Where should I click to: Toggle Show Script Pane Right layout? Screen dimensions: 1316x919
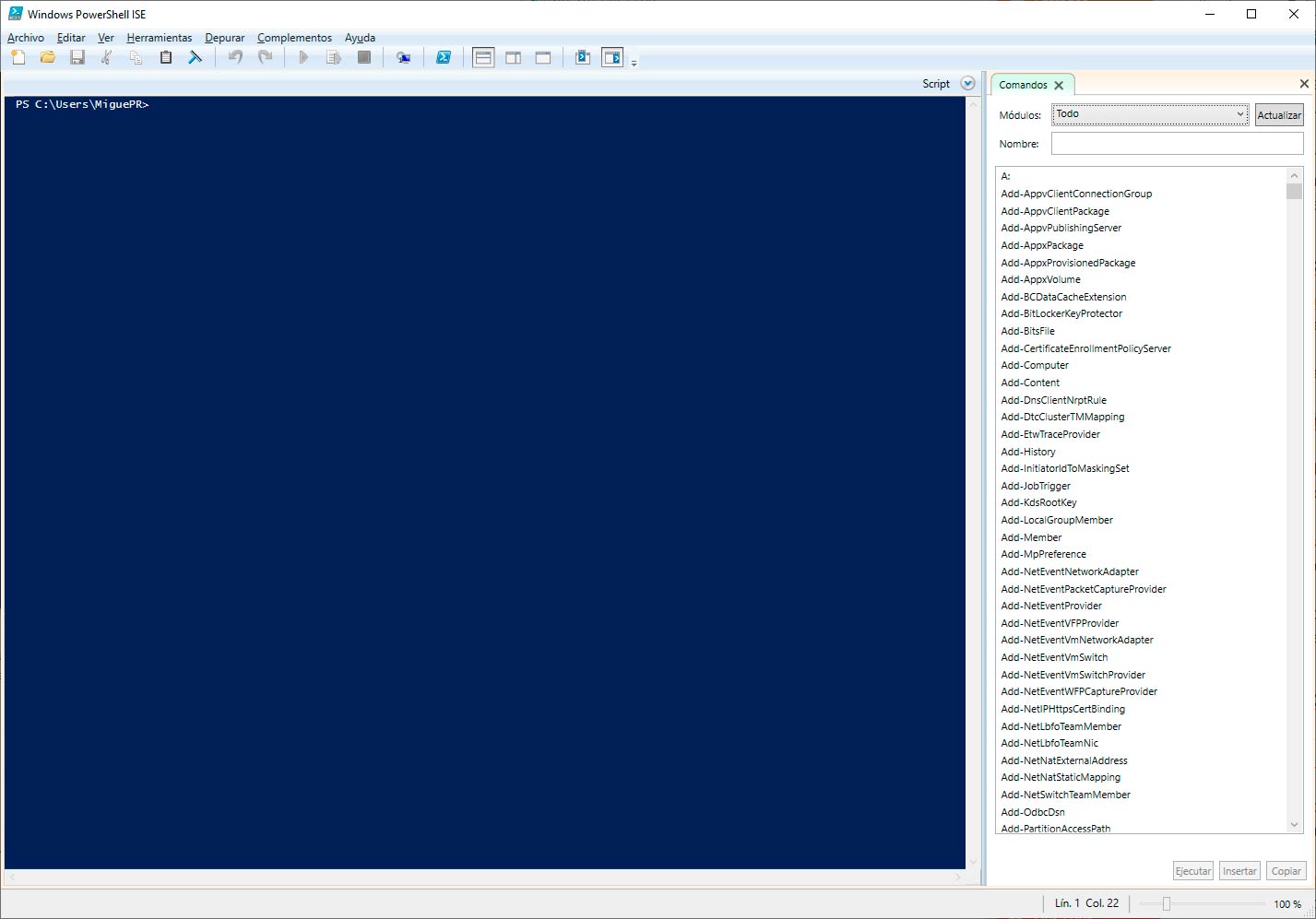[513, 57]
